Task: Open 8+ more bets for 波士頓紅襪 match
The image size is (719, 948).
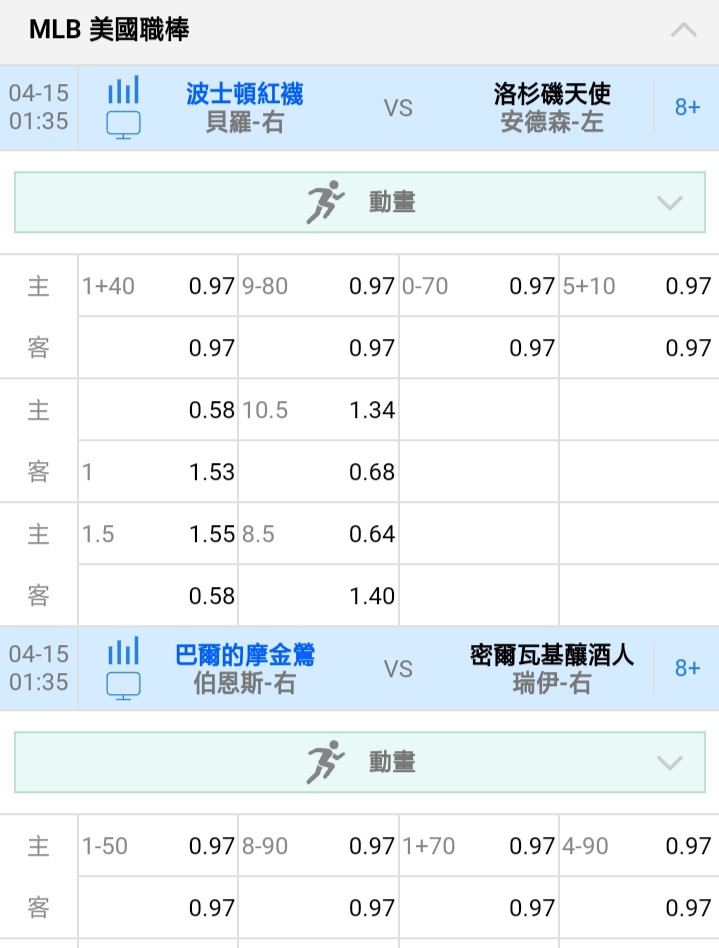Action: click(687, 108)
